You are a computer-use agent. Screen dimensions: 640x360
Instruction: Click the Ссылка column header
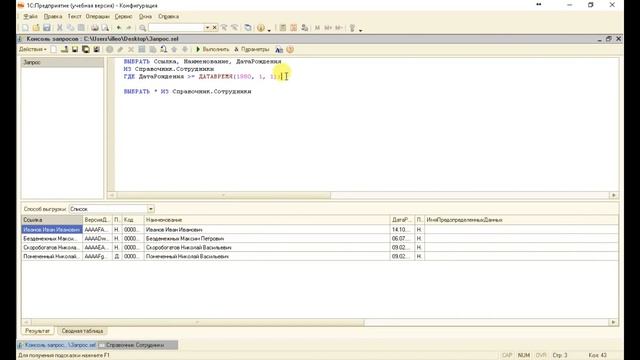point(52,220)
